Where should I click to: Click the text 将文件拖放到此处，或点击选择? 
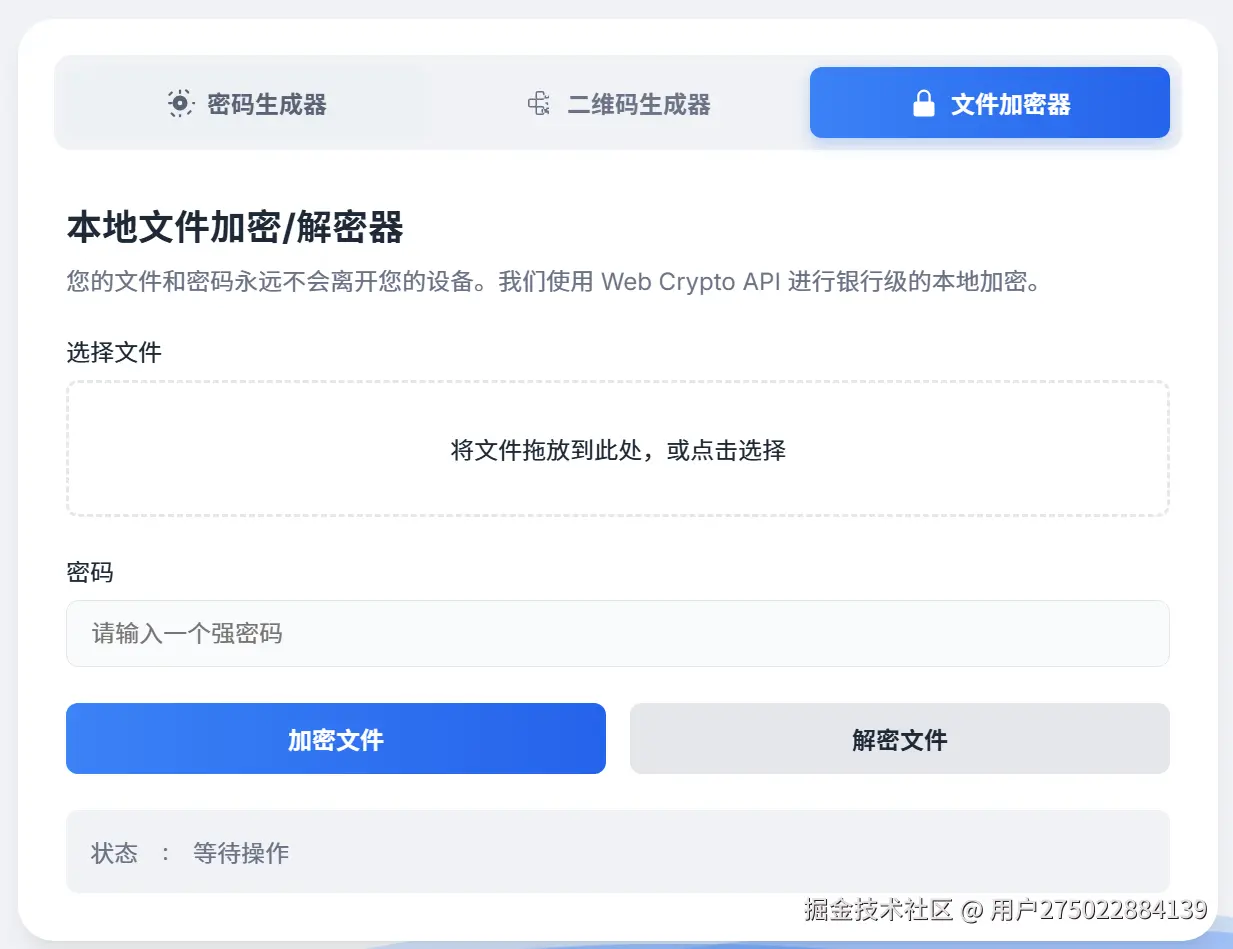(x=617, y=451)
